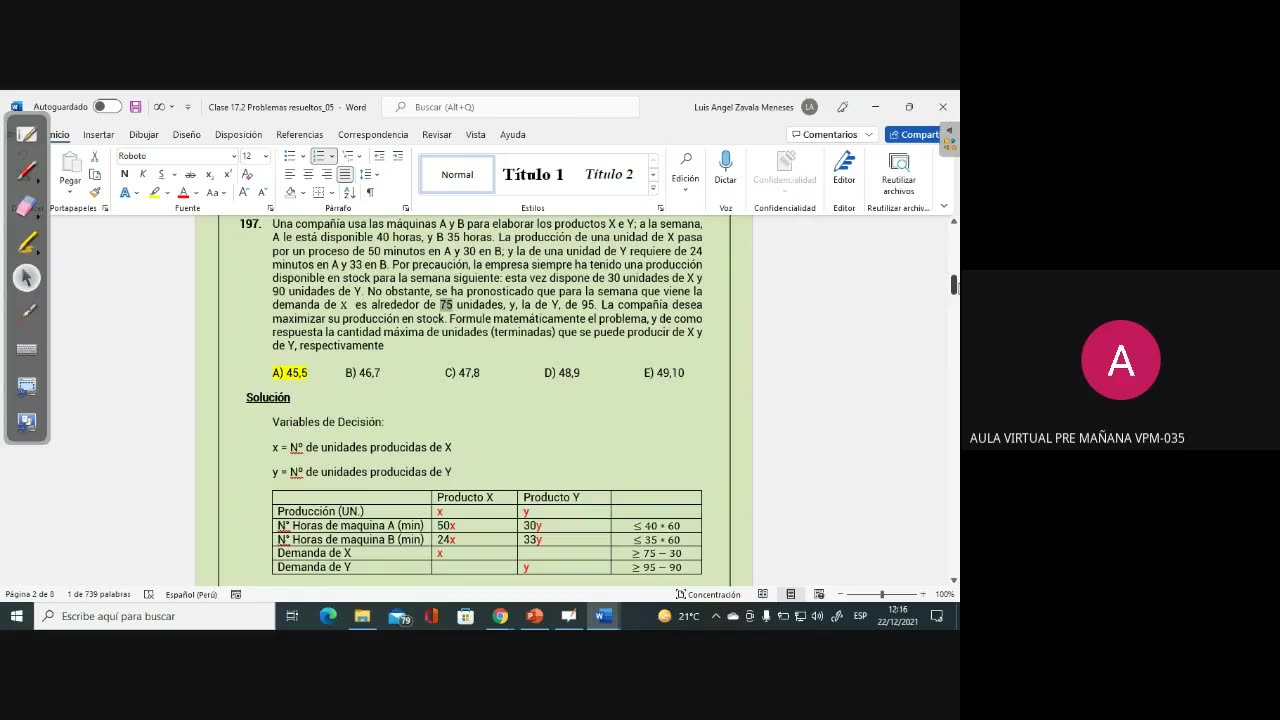The width and height of the screenshot is (1280, 720).
Task: Click the Copy icon in Portapapeles
Action: pos(95,175)
